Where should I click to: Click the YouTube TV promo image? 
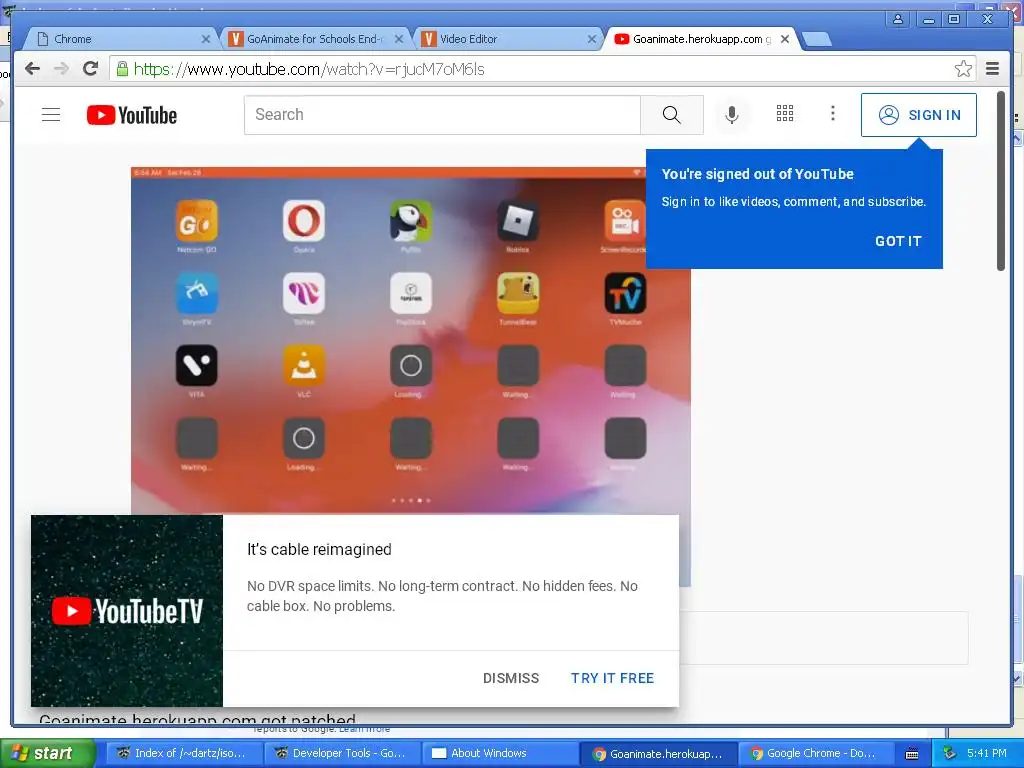pyautogui.click(x=127, y=611)
